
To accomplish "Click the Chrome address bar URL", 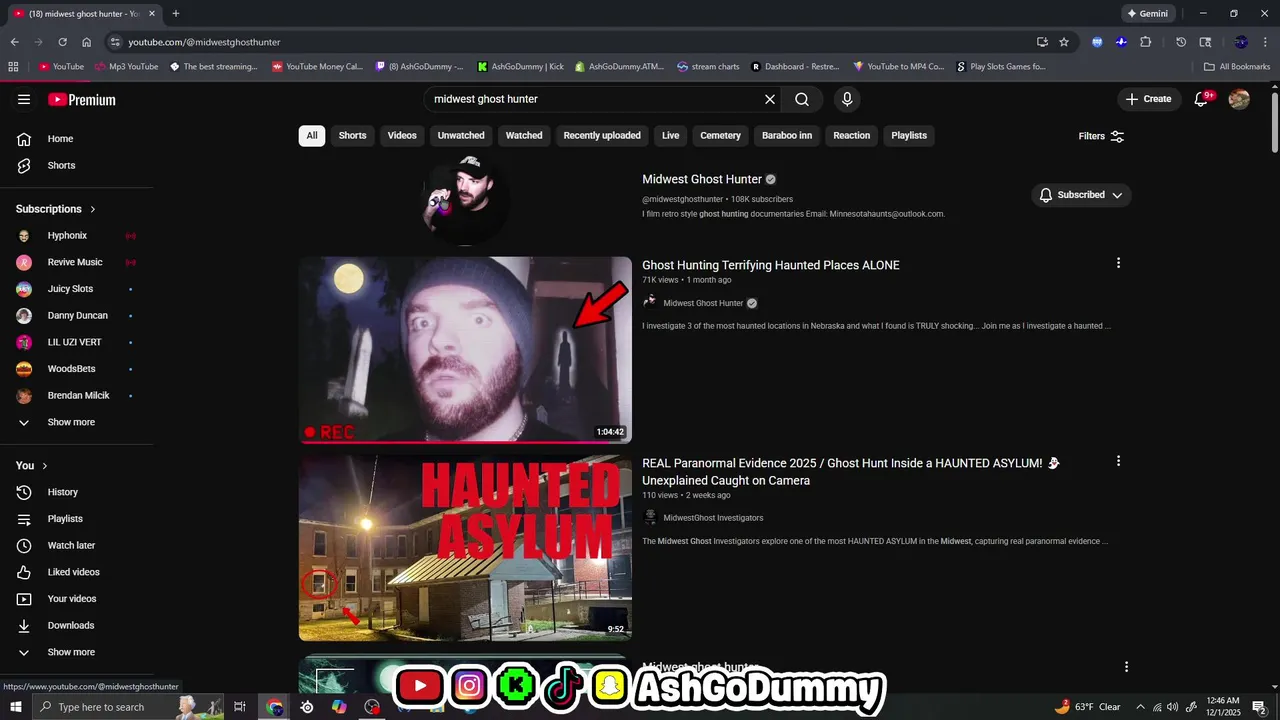I will 204,42.
